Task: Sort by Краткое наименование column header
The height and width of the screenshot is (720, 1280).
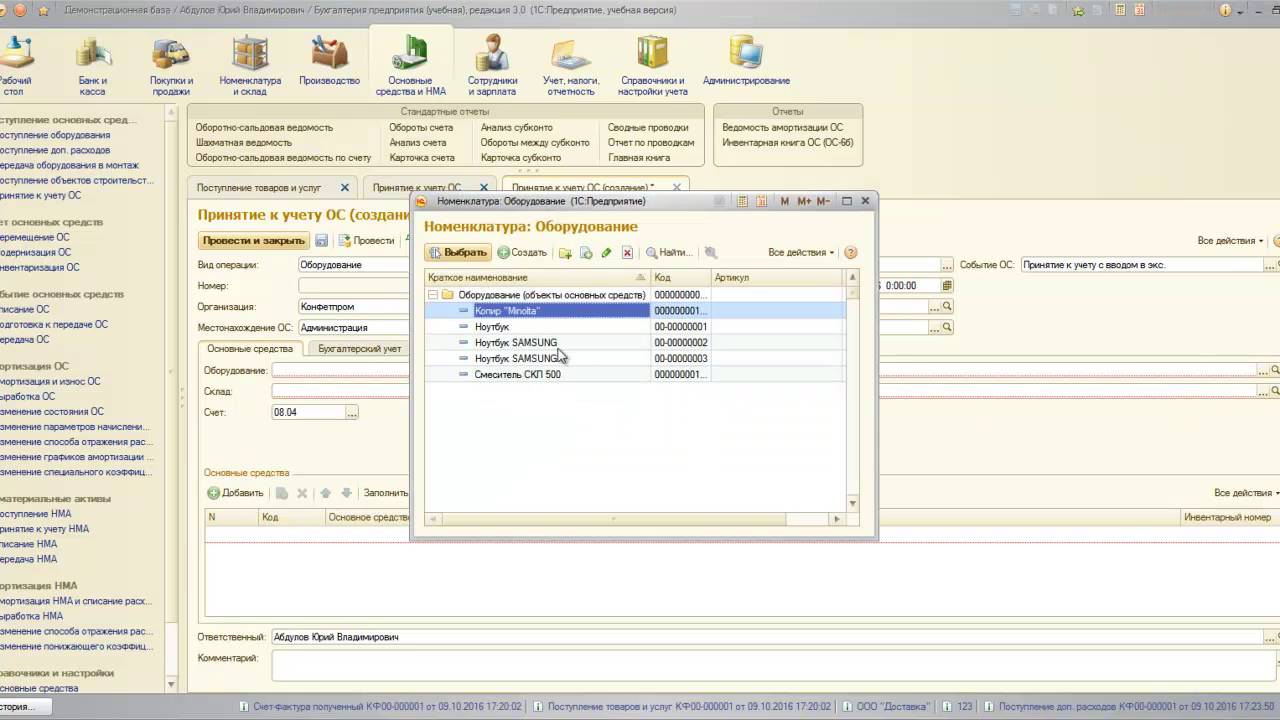Action: click(537, 277)
